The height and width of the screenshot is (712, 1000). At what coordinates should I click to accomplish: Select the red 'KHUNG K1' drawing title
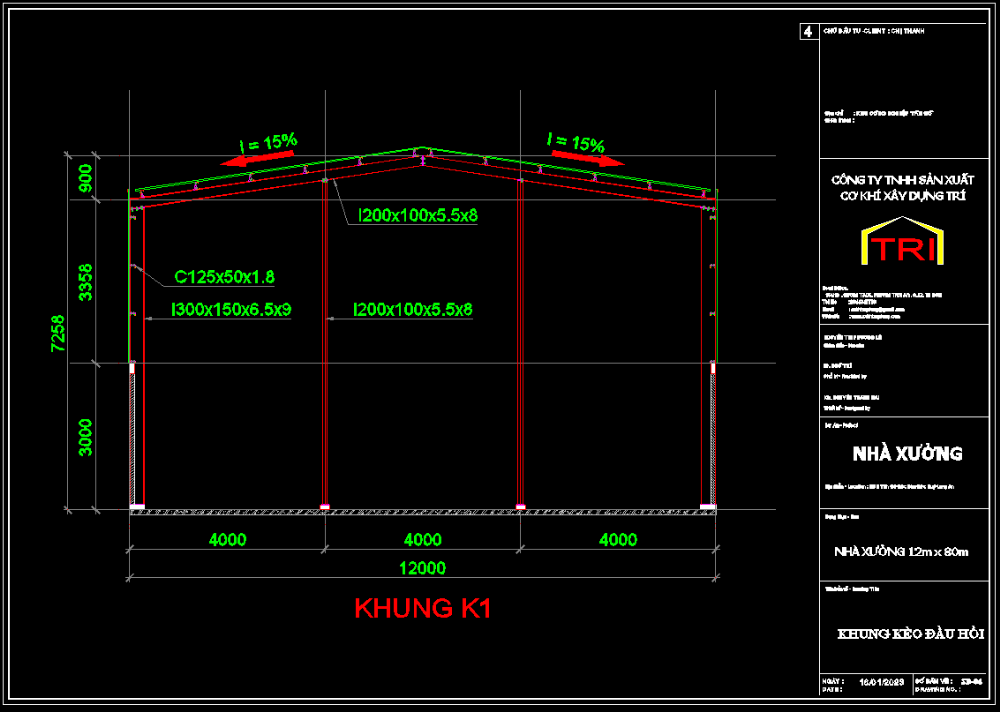[x=423, y=609]
